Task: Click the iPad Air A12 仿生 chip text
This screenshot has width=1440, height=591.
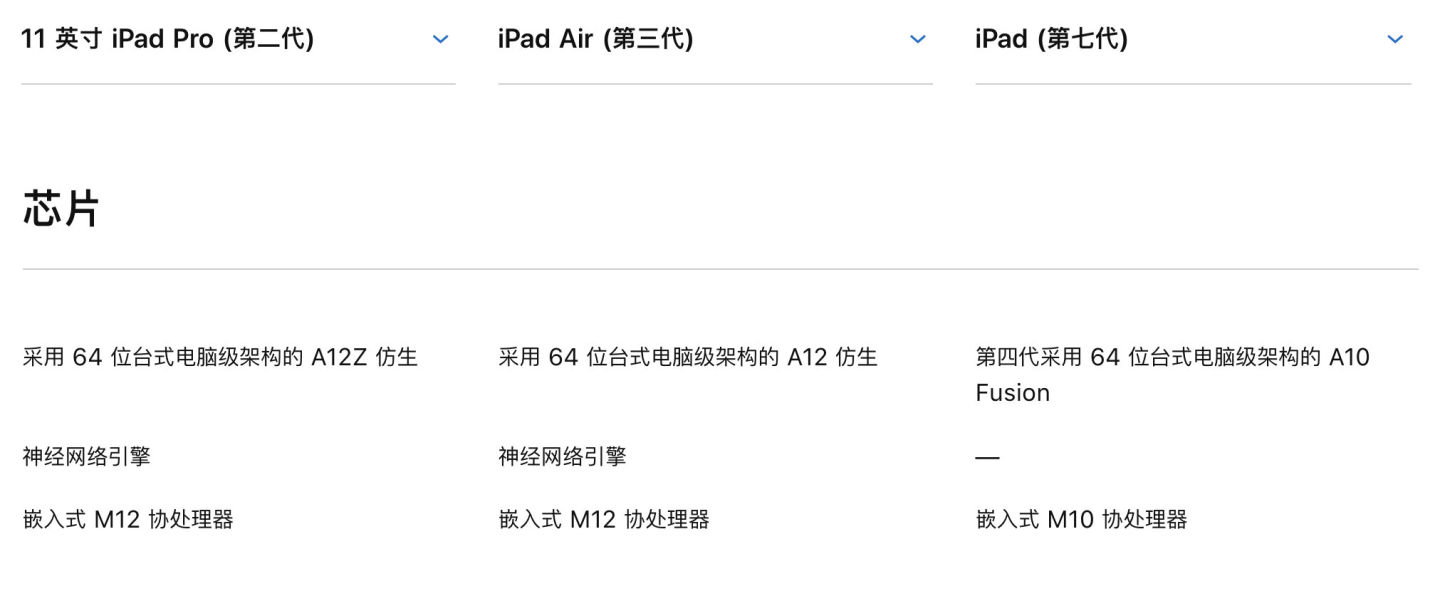Action: click(x=688, y=357)
